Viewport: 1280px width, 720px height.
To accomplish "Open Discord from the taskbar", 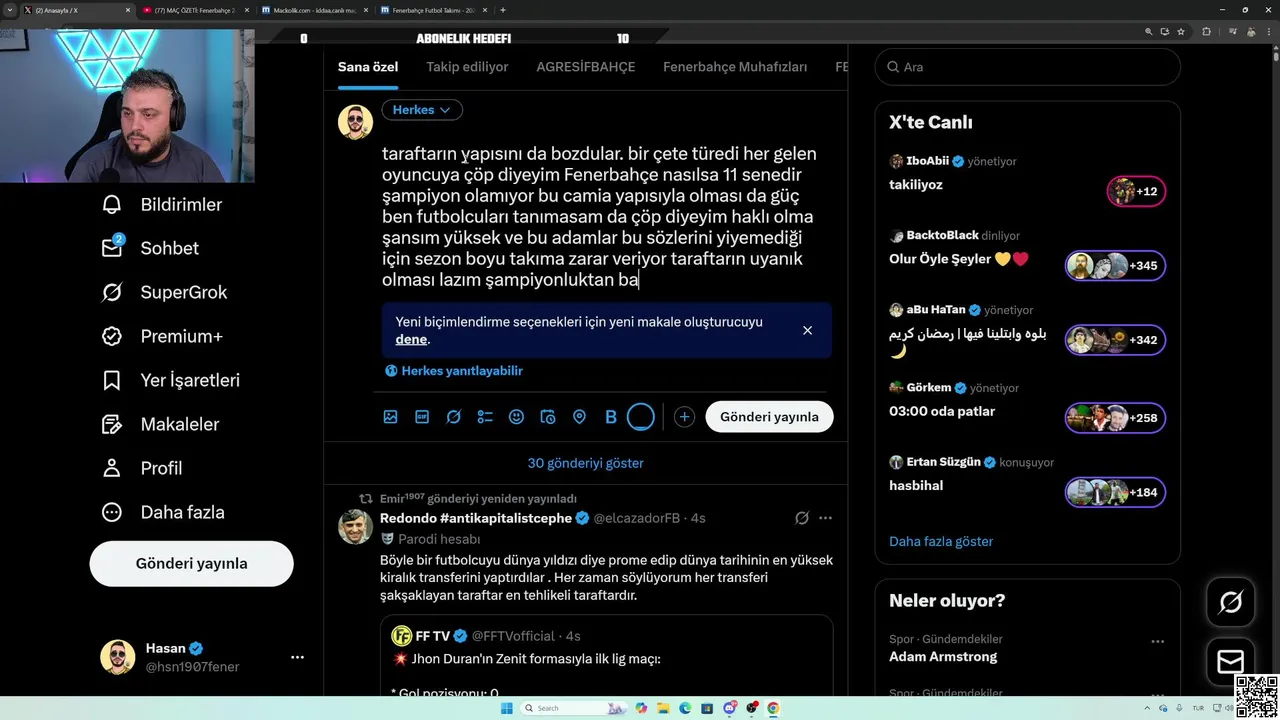I will click(730, 708).
